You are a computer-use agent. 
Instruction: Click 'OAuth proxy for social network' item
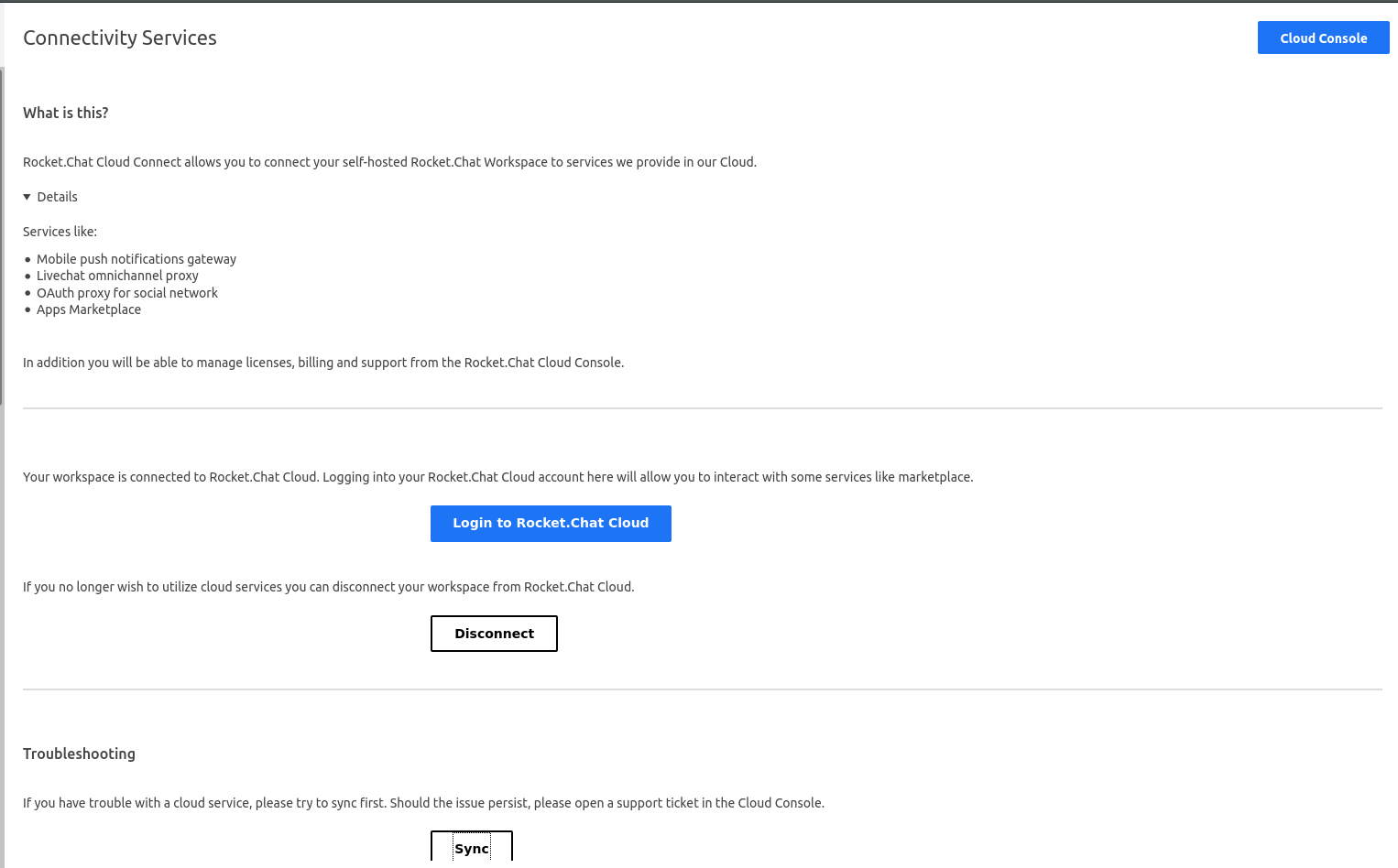pos(127,293)
